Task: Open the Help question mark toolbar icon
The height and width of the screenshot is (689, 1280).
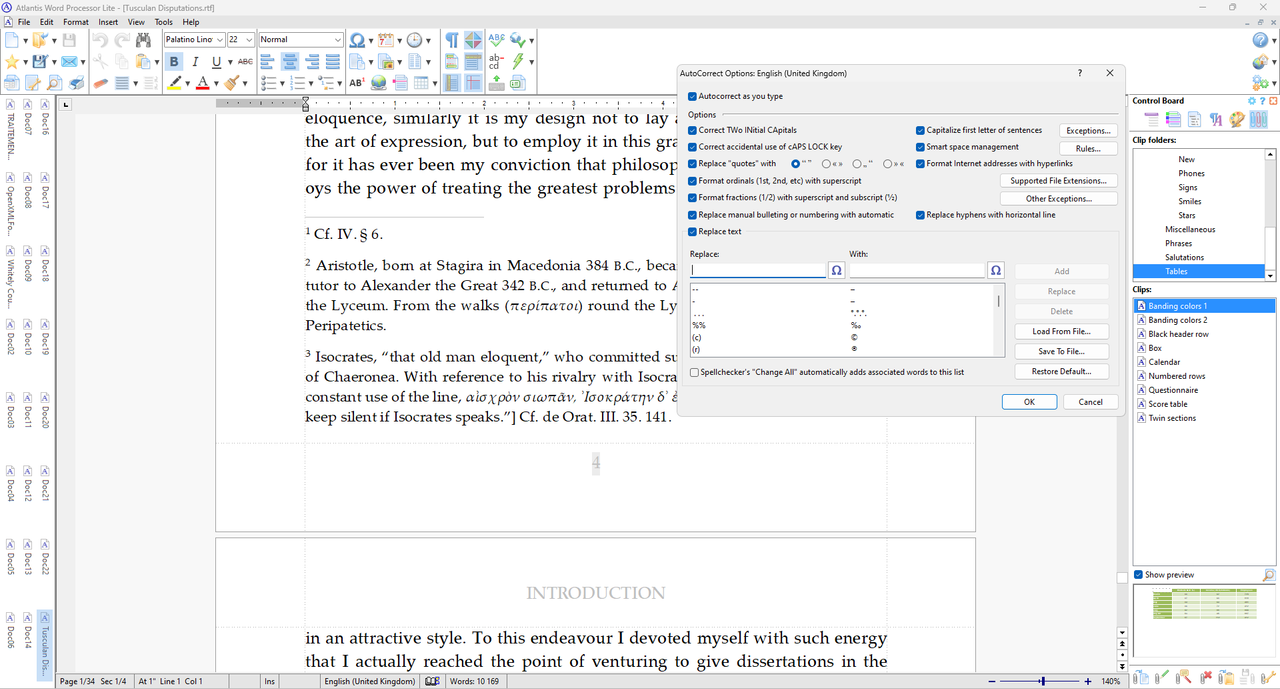Action: (1260, 40)
